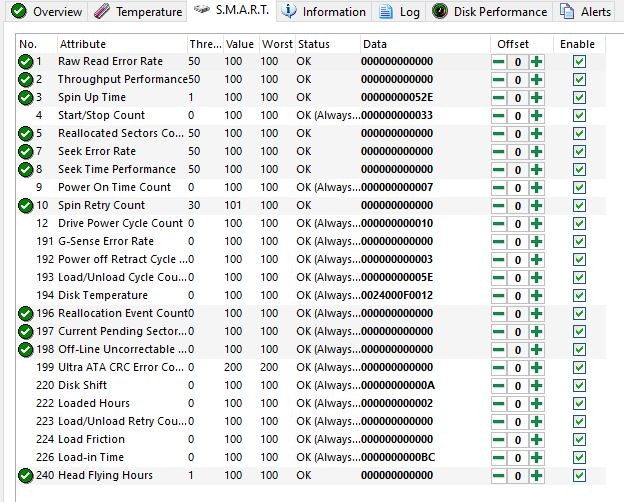Viewport: 624px width, 502px height.
Task: Increase offset for G-Sense Error Rate
Action: point(536,242)
